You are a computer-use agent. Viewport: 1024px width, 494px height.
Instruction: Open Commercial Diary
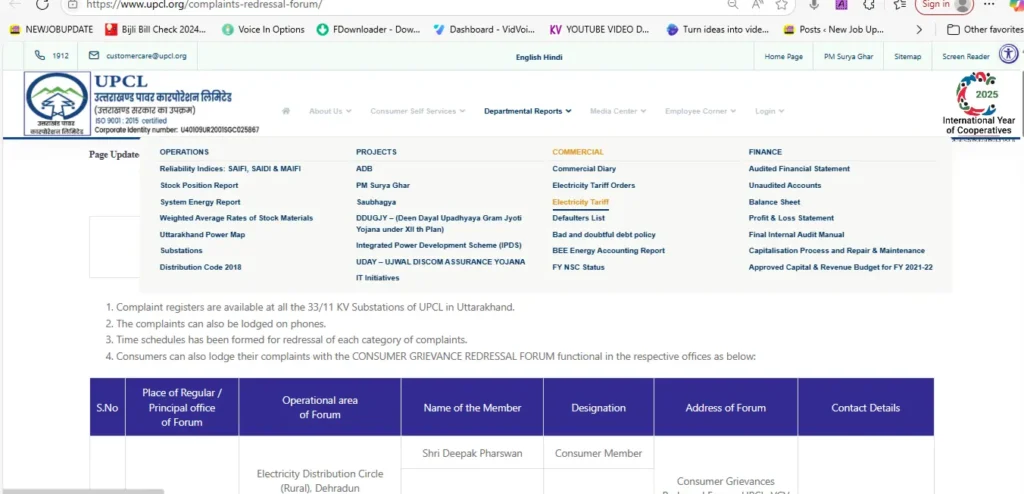click(x=584, y=169)
